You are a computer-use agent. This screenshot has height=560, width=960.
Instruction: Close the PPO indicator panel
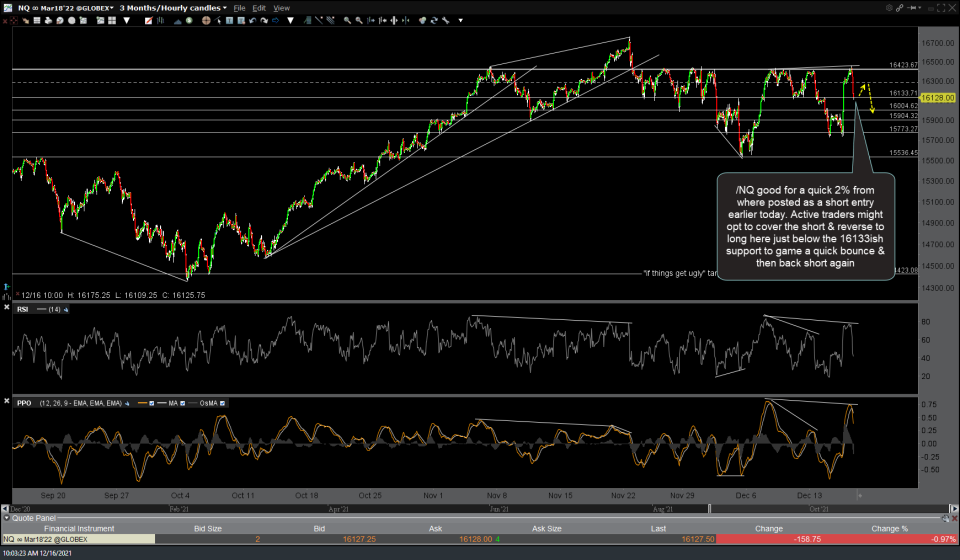6,401
